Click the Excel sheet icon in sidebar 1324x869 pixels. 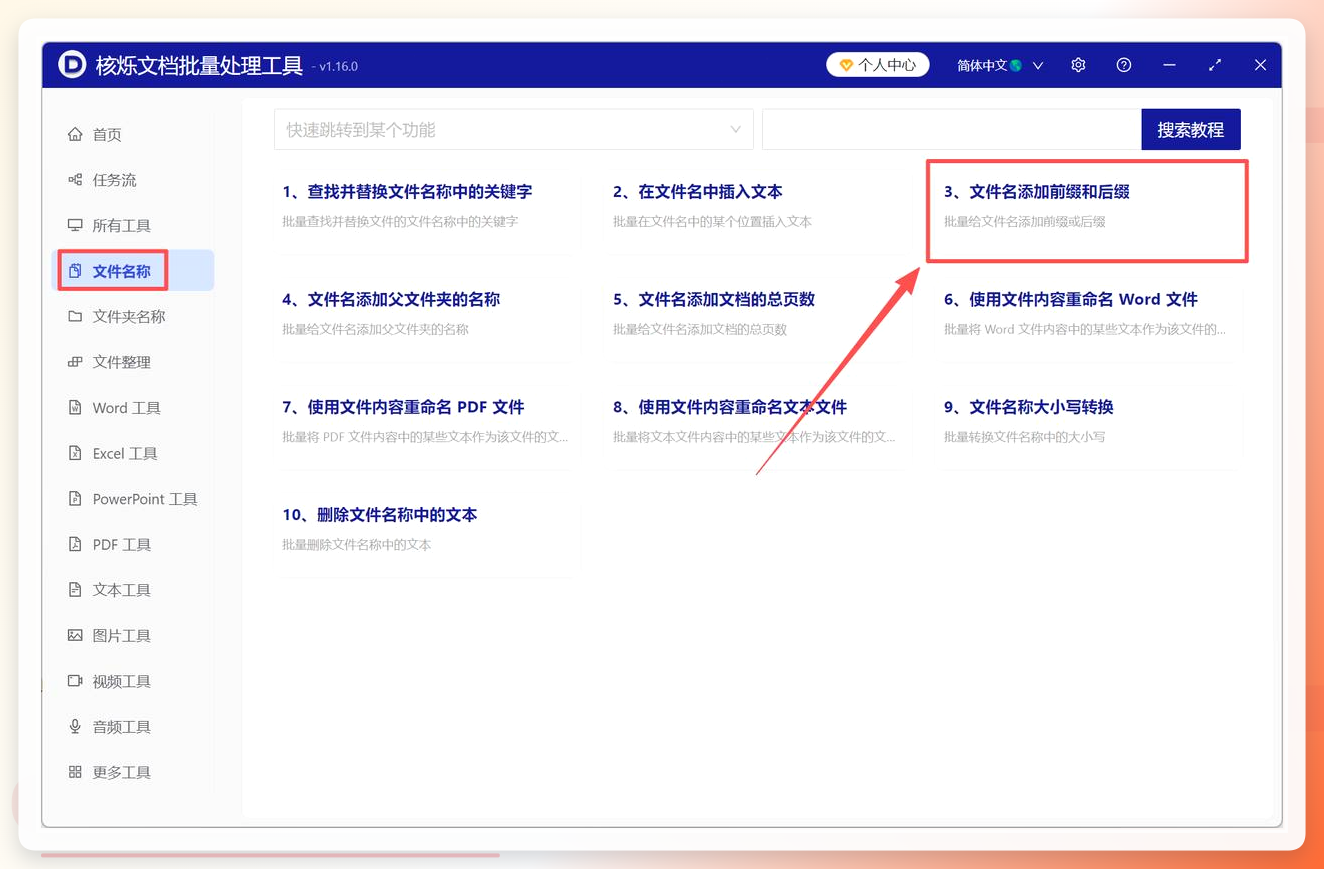click(x=75, y=453)
